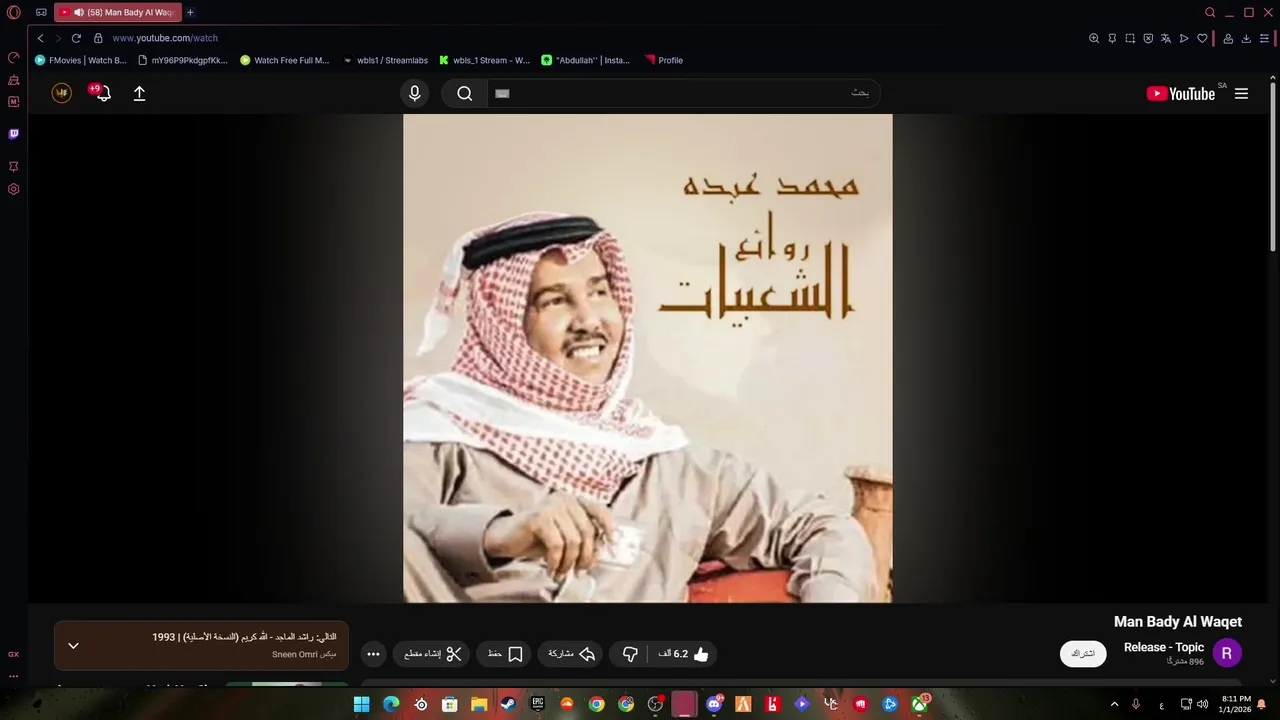Open the Opera GX main menu logo
Viewport: 1280px width, 720px height.
coord(14,12)
